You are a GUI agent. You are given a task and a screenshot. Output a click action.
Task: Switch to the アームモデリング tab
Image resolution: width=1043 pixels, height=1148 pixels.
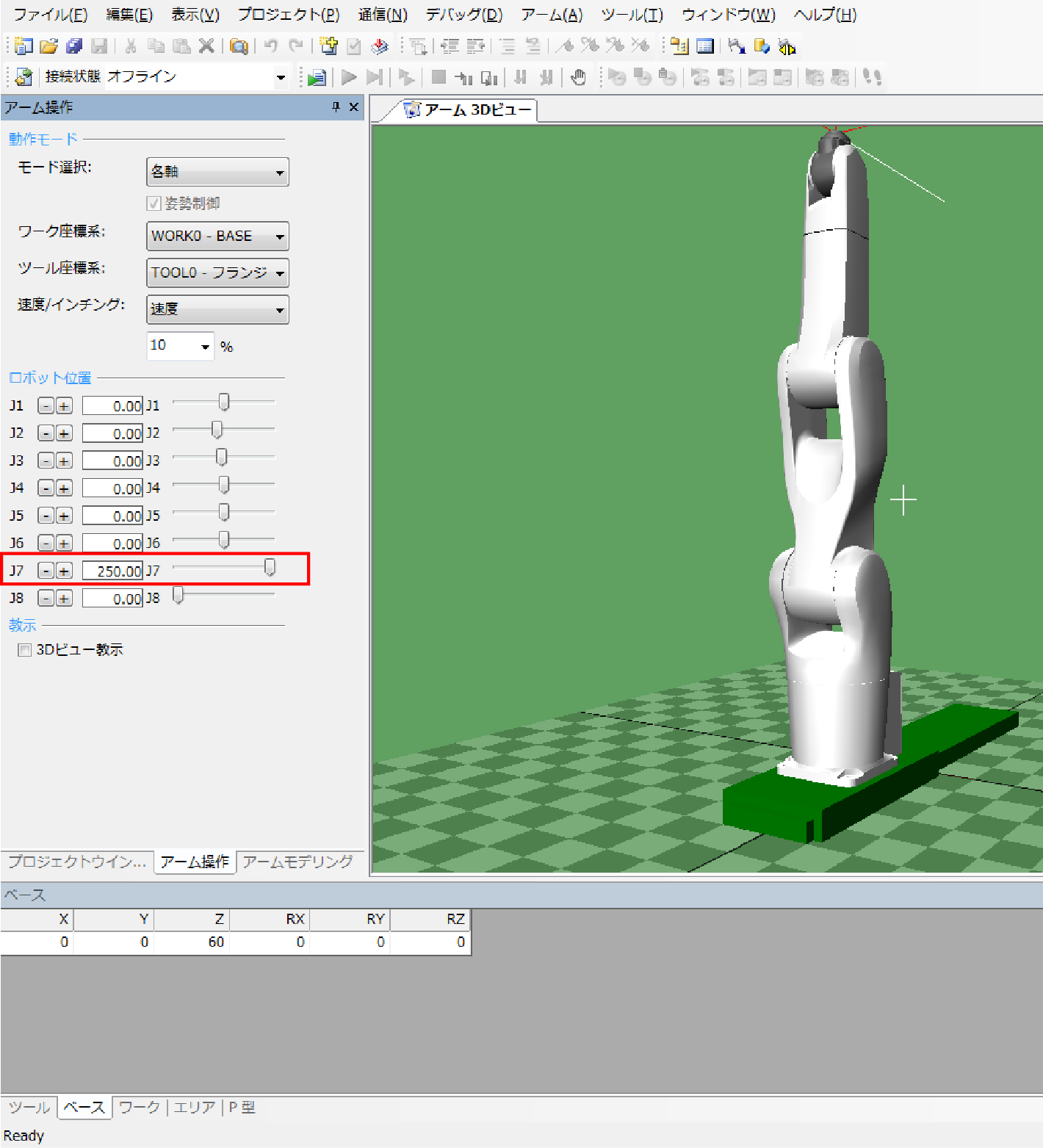(297, 862)
